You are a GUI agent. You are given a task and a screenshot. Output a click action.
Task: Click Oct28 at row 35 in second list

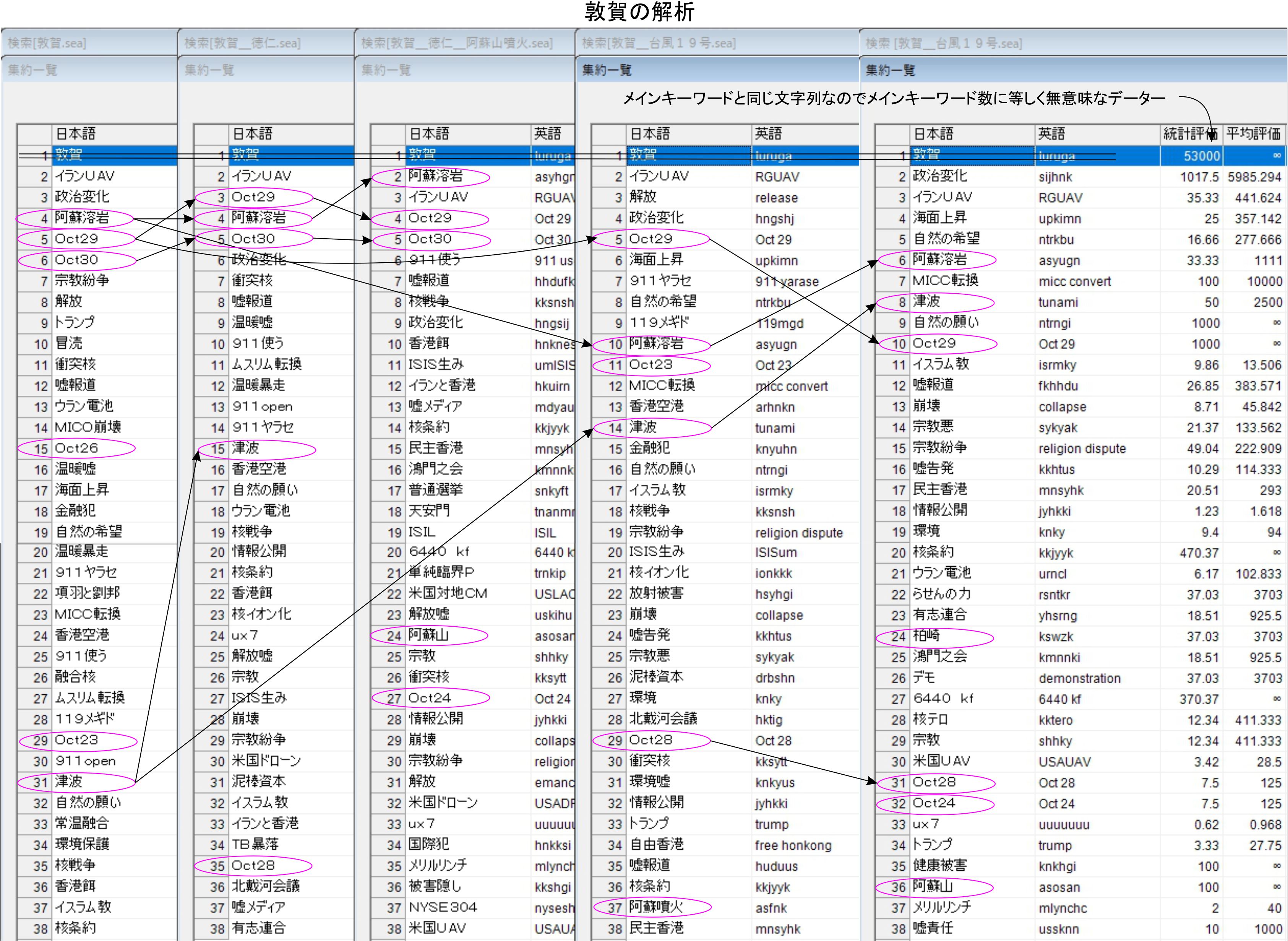click(253, 865)
